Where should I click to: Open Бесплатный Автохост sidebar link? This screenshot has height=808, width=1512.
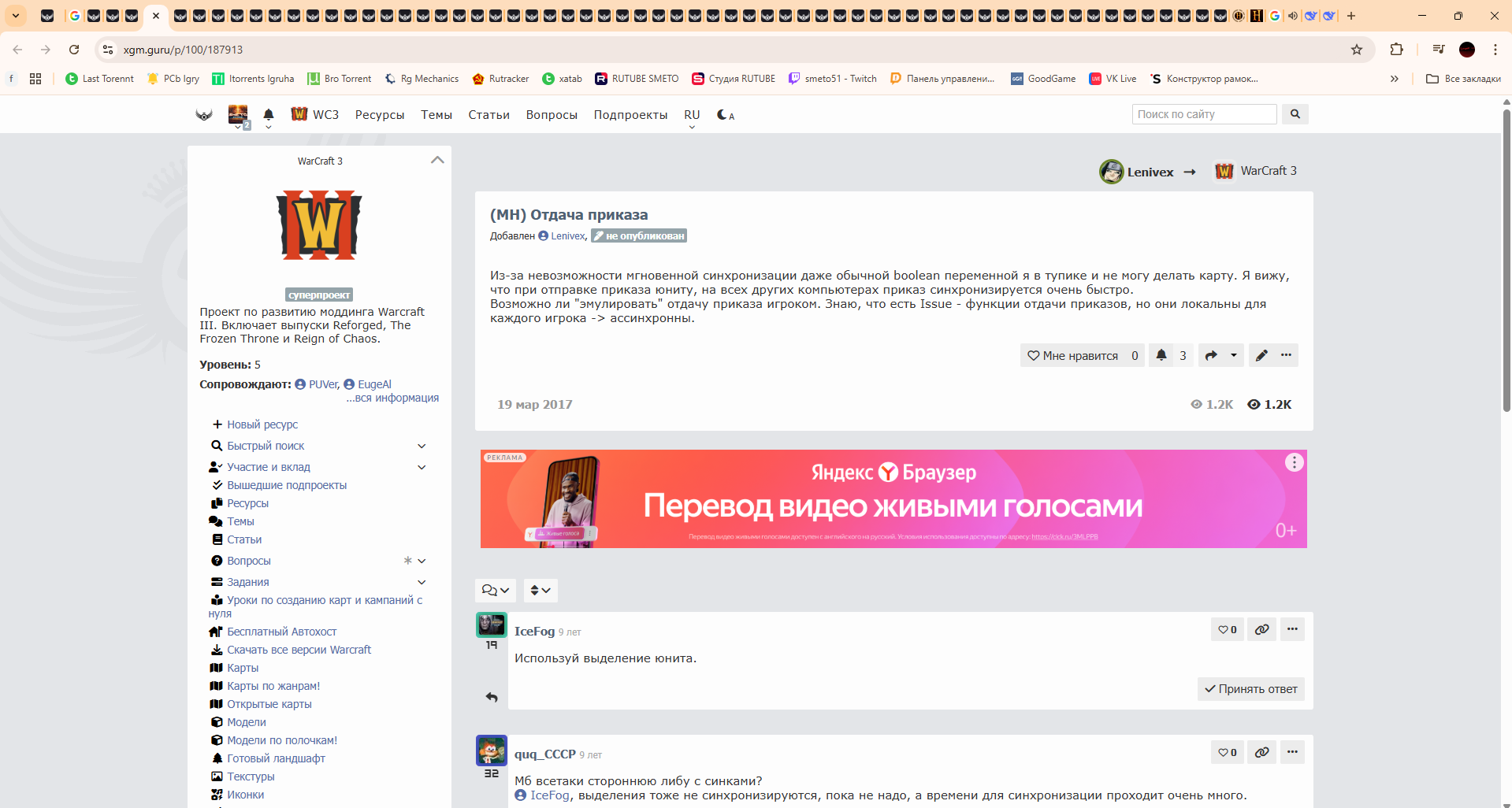coord(281,632)
